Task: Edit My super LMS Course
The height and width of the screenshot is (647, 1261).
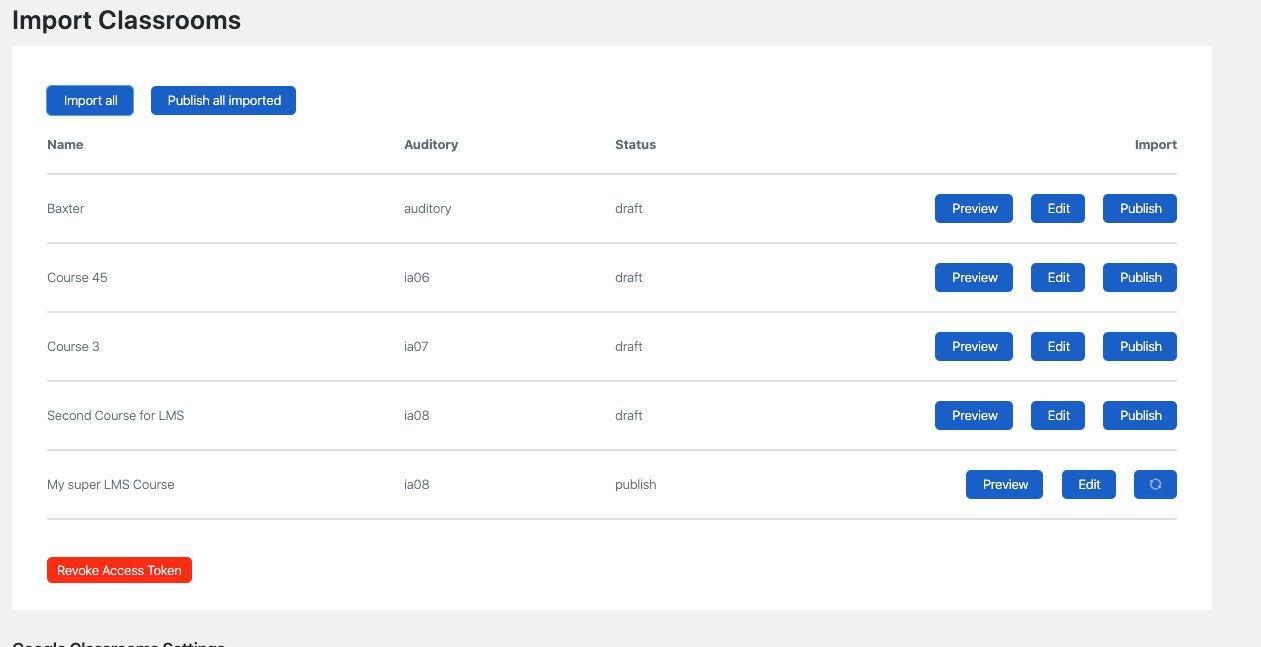Action: (1089, 484)
